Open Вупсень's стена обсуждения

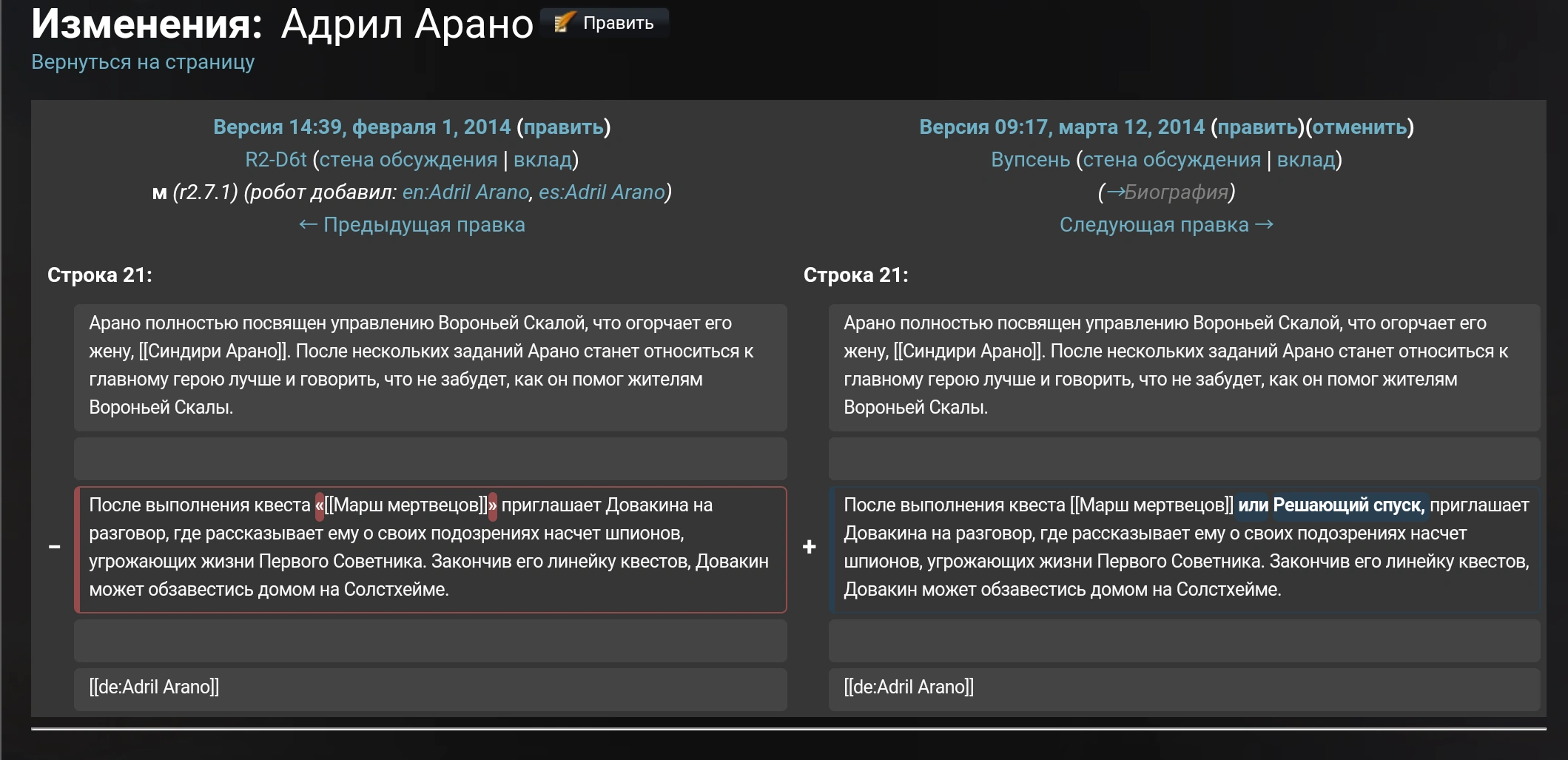[1171, 160]
